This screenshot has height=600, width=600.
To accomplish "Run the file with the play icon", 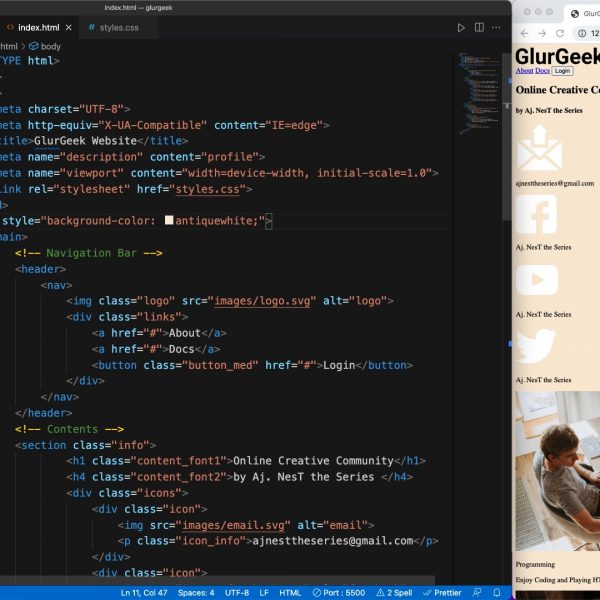I will coord(461,27).
